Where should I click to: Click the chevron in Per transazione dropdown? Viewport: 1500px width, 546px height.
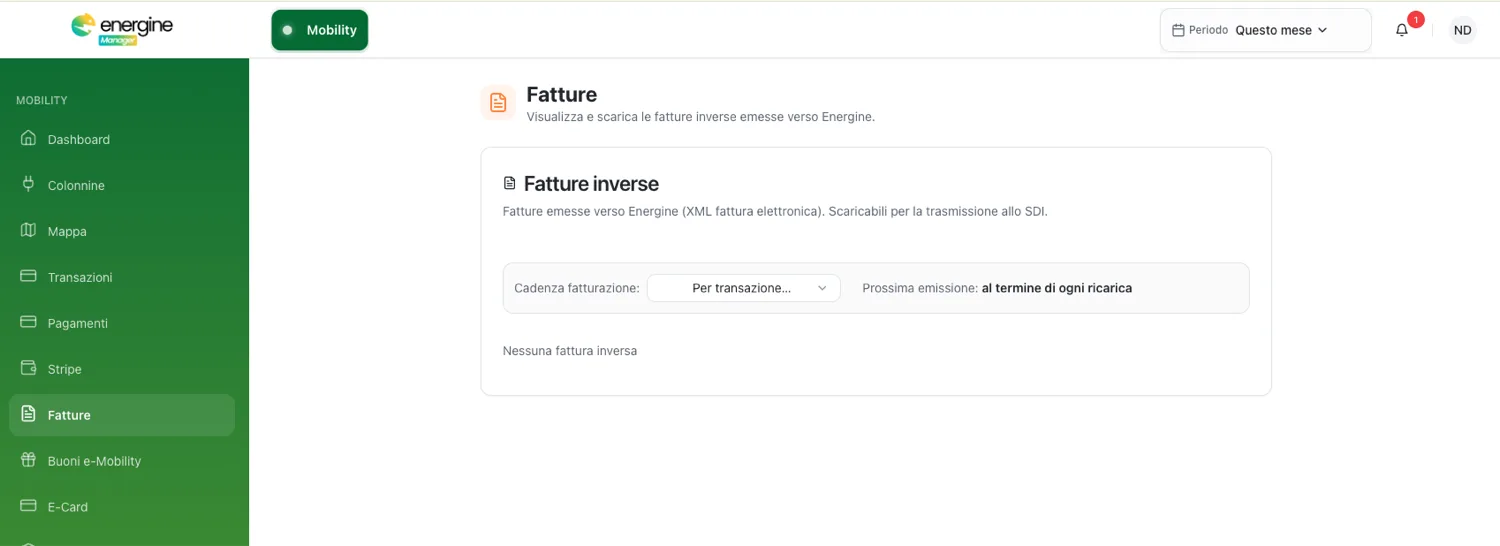(x=822, y=288)
